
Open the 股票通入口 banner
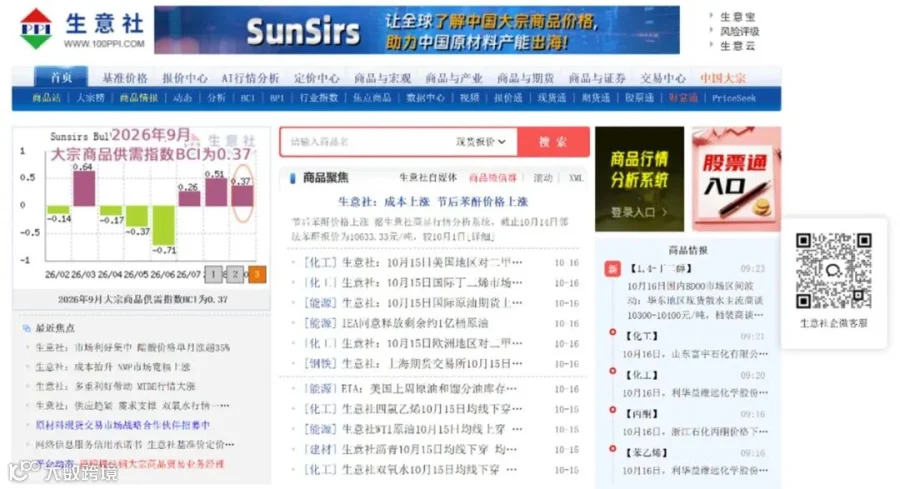[x=736, y=179]
